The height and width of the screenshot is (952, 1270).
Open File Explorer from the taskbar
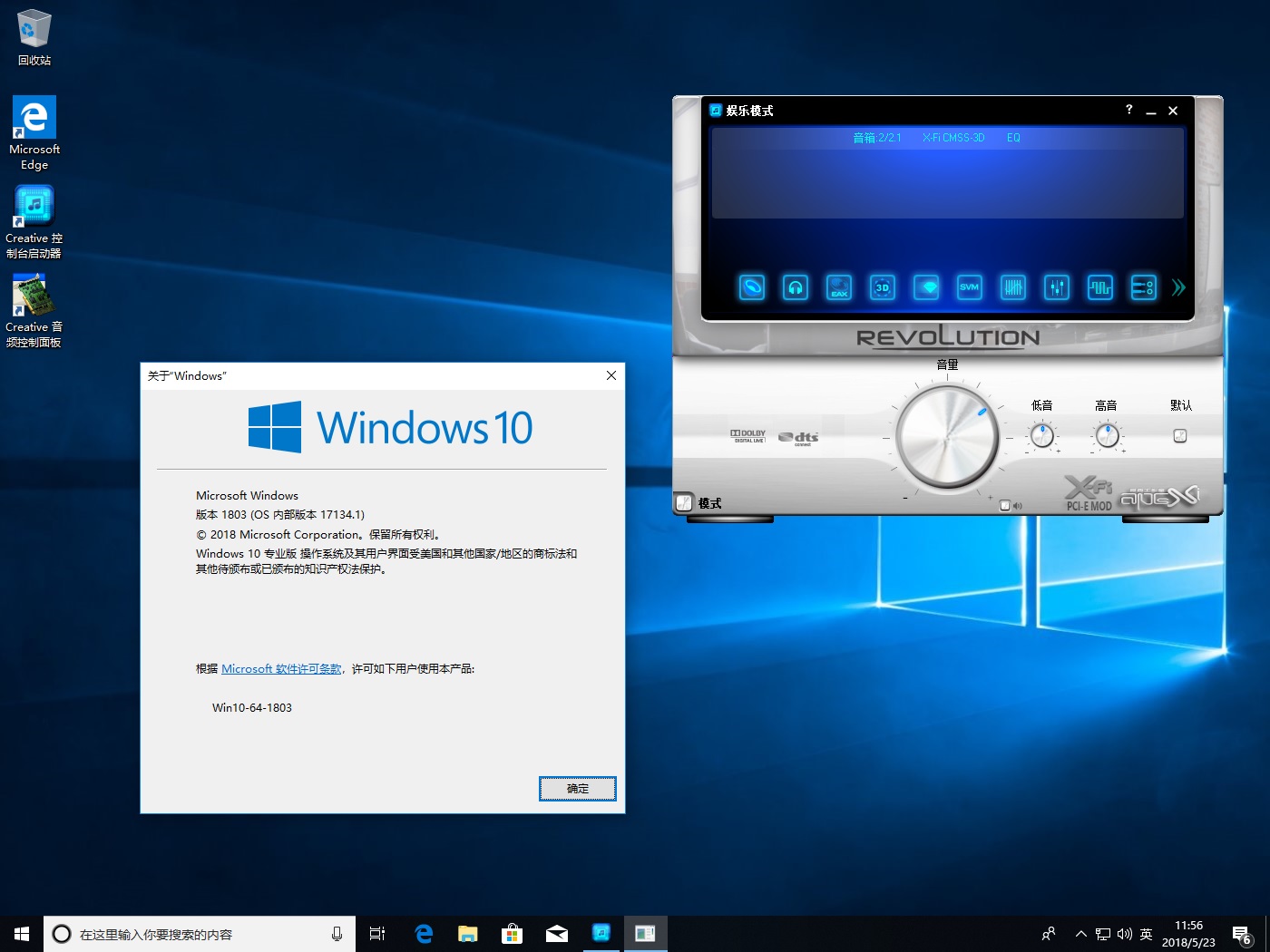tap(467, 934)
